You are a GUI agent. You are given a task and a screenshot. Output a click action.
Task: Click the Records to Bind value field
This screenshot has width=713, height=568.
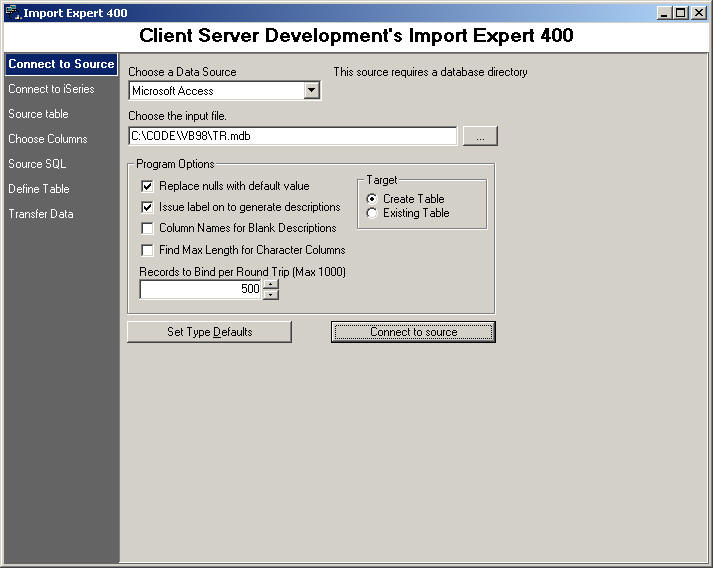pos(201,289)
